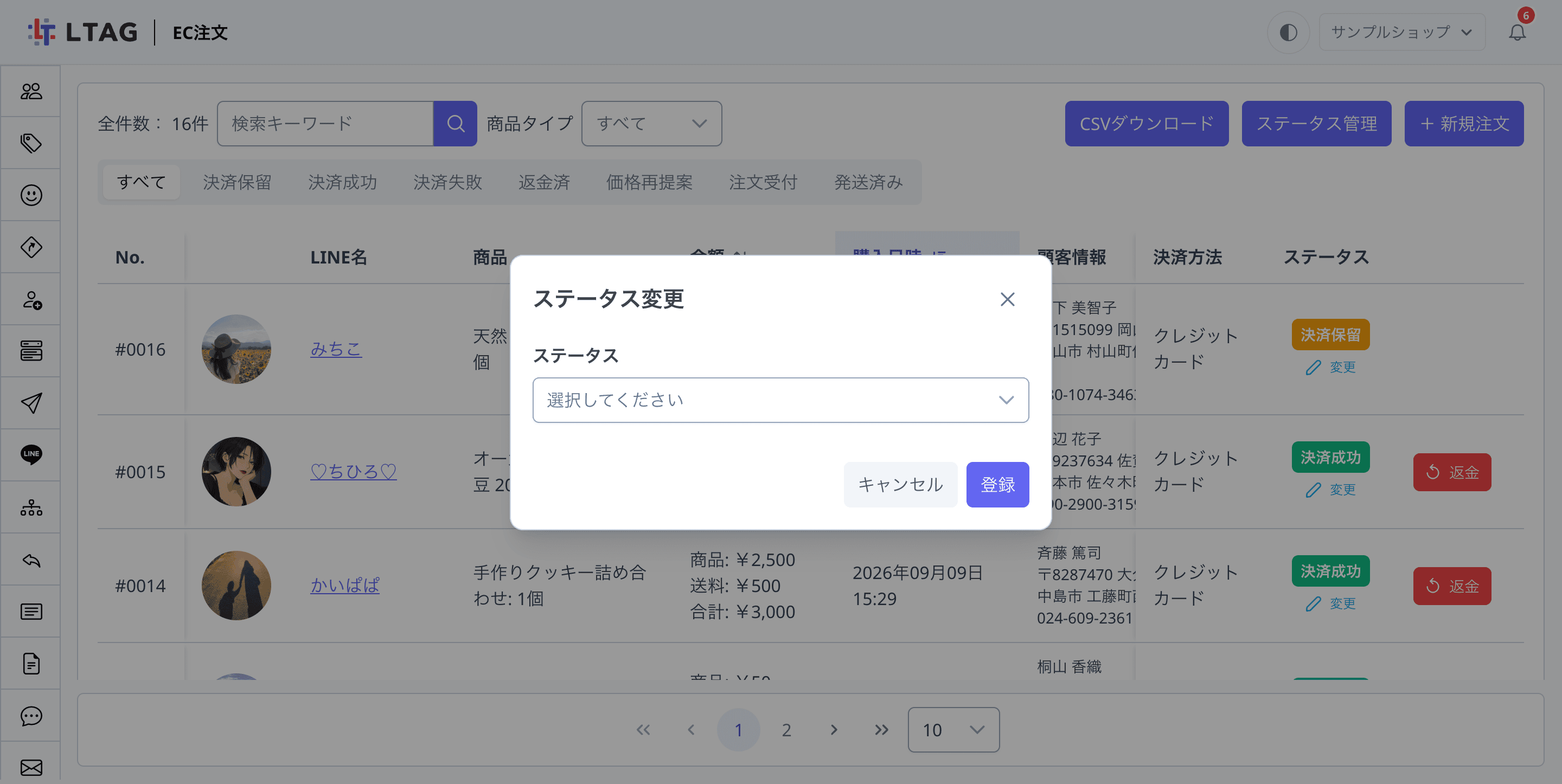Open the hierarchy tree sidebar icon
Screen dimensions: 1562x784
[x=31, y=507]
